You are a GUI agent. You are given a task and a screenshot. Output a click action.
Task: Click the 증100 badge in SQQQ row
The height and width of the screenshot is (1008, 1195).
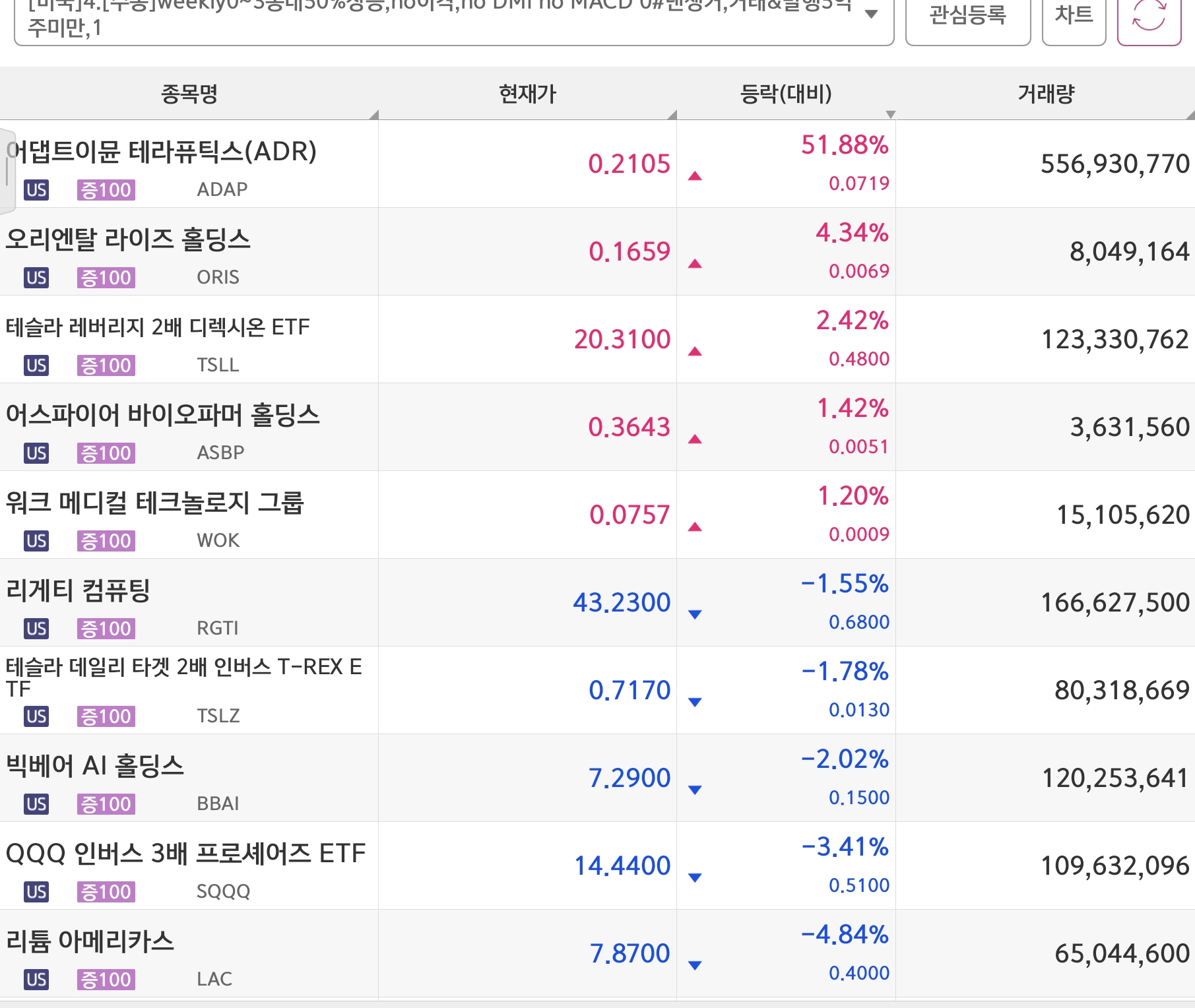[106, 892]
